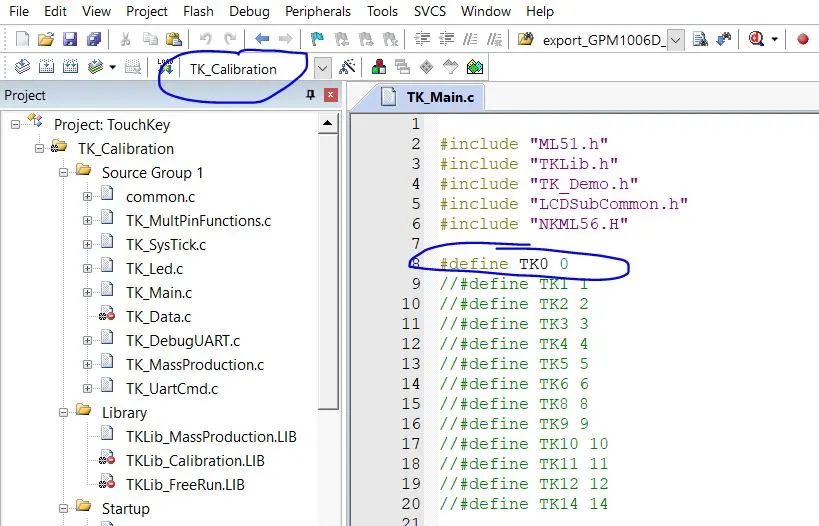Image resolution: width=819 pixels, height=526 pixels.
Task: Expand the TK_Main.c tree node
Action: click(87, 293)
